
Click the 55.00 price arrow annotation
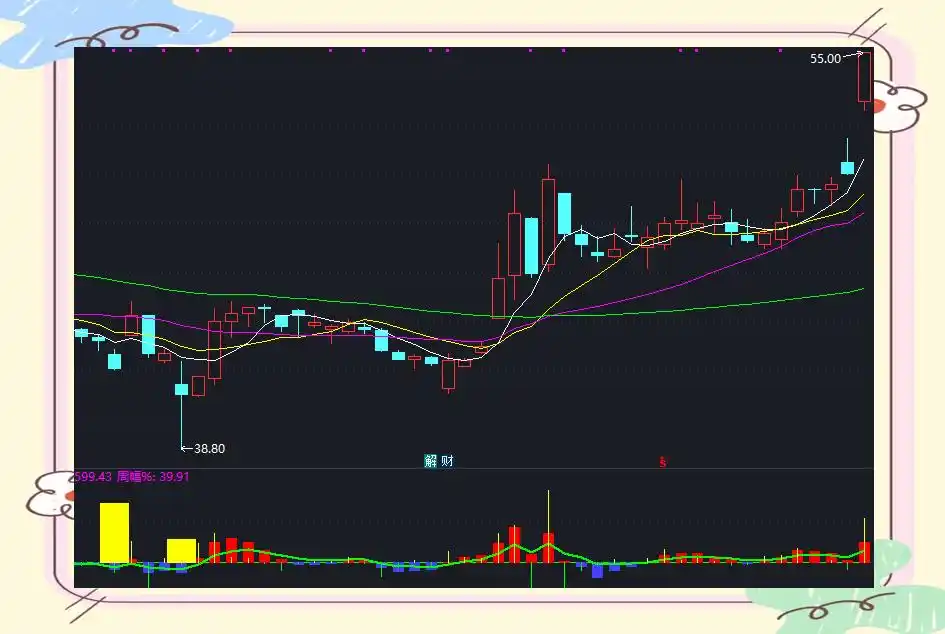pyautogui.click(x=852, y=54)
